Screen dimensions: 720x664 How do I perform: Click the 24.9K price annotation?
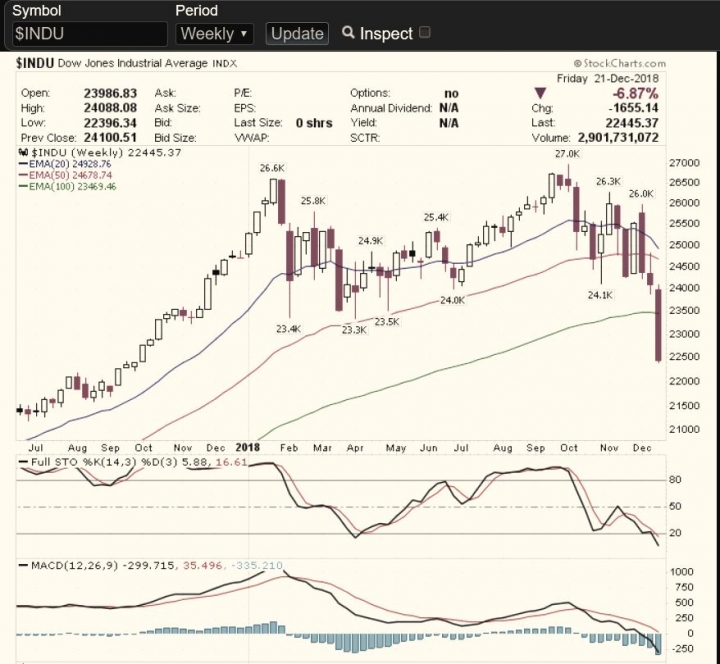pyautogui.click(x=371, y=241)
